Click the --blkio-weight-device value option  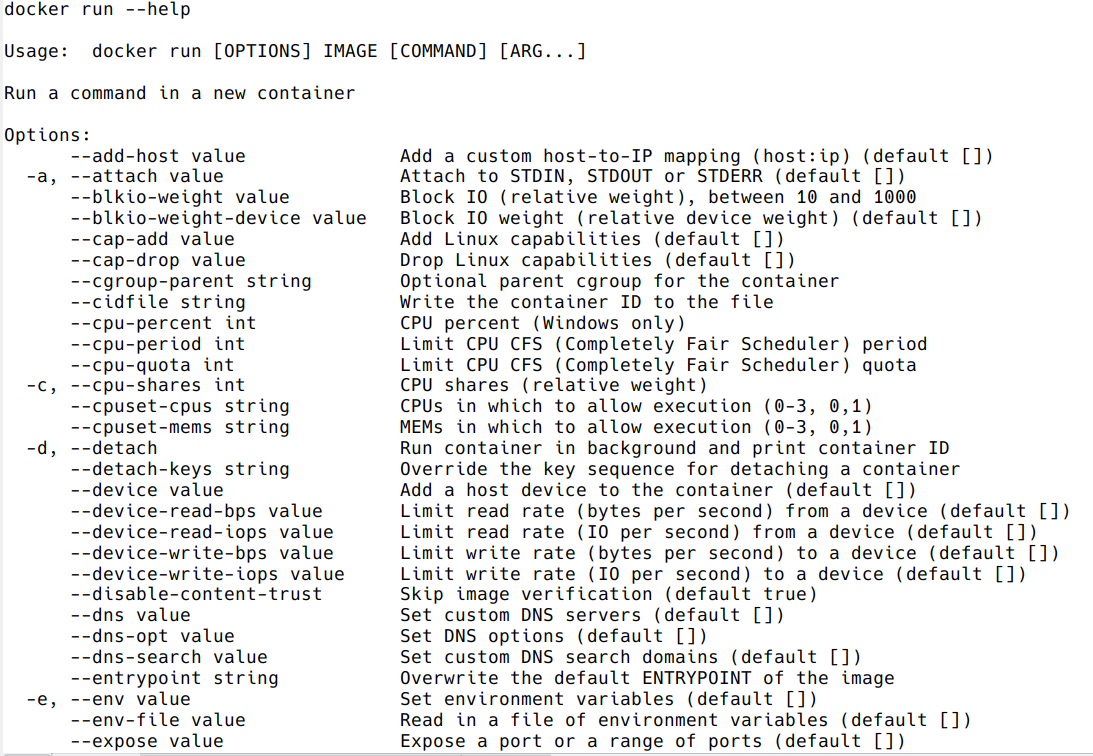coord(218,219)
